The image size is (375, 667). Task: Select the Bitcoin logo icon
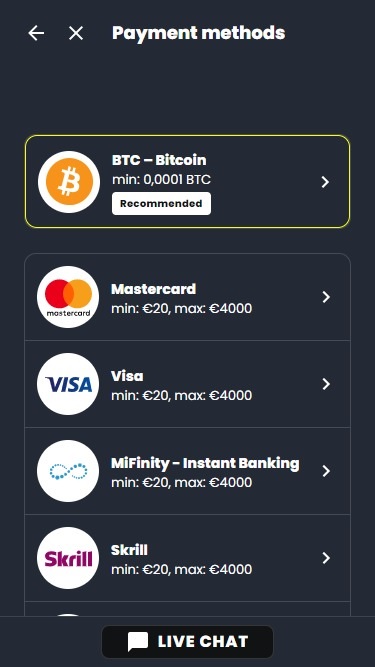click(x=69, y=182)
